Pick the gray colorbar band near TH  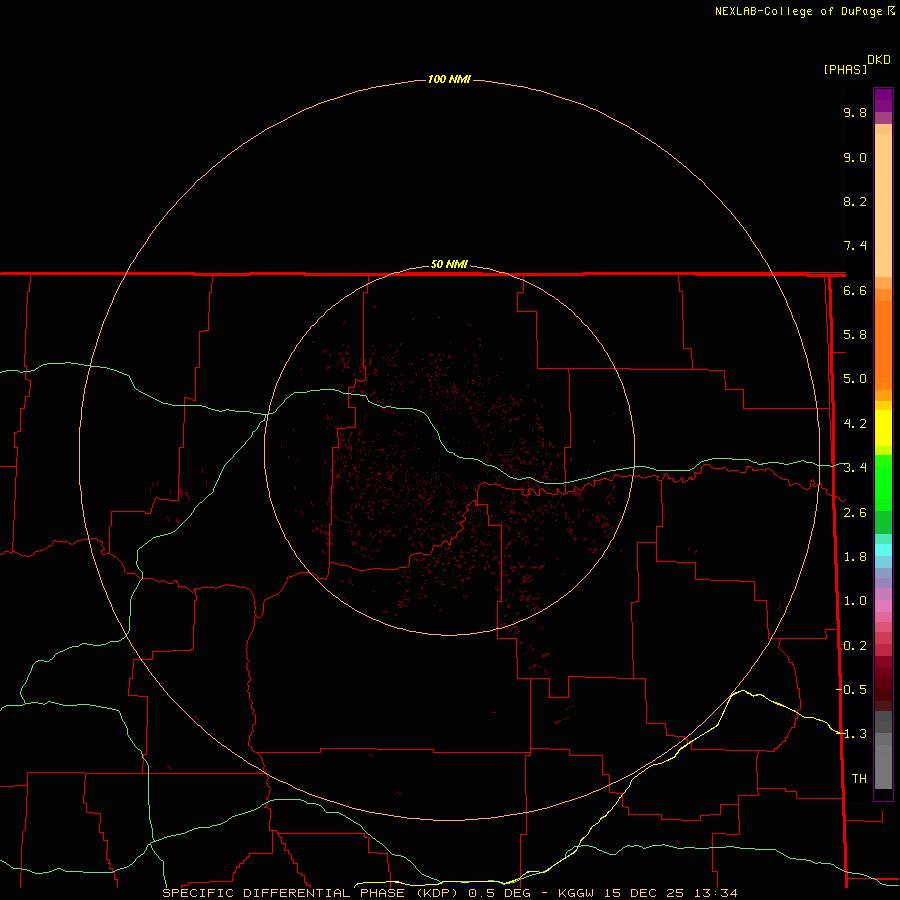(x=883, y=767)
